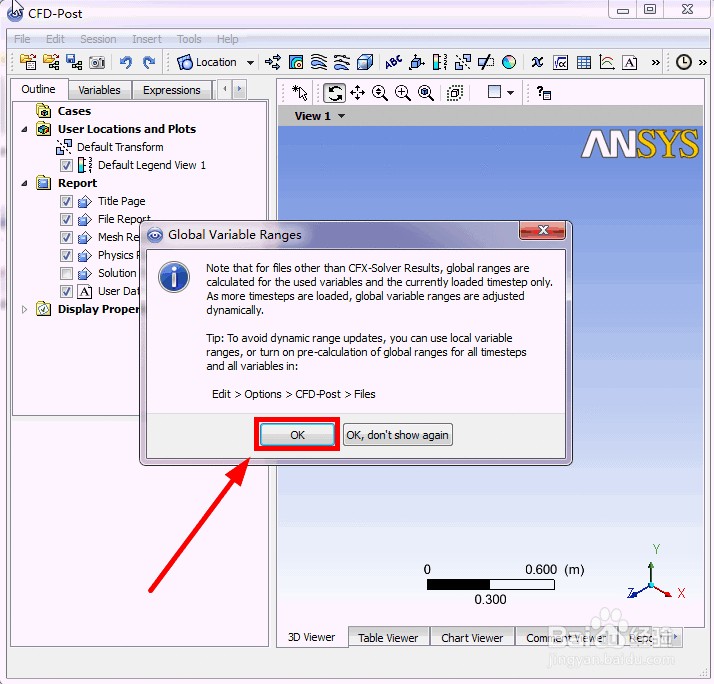Toggle the Physics Report checkbox
714x684 pixels.
coord(66,255)
